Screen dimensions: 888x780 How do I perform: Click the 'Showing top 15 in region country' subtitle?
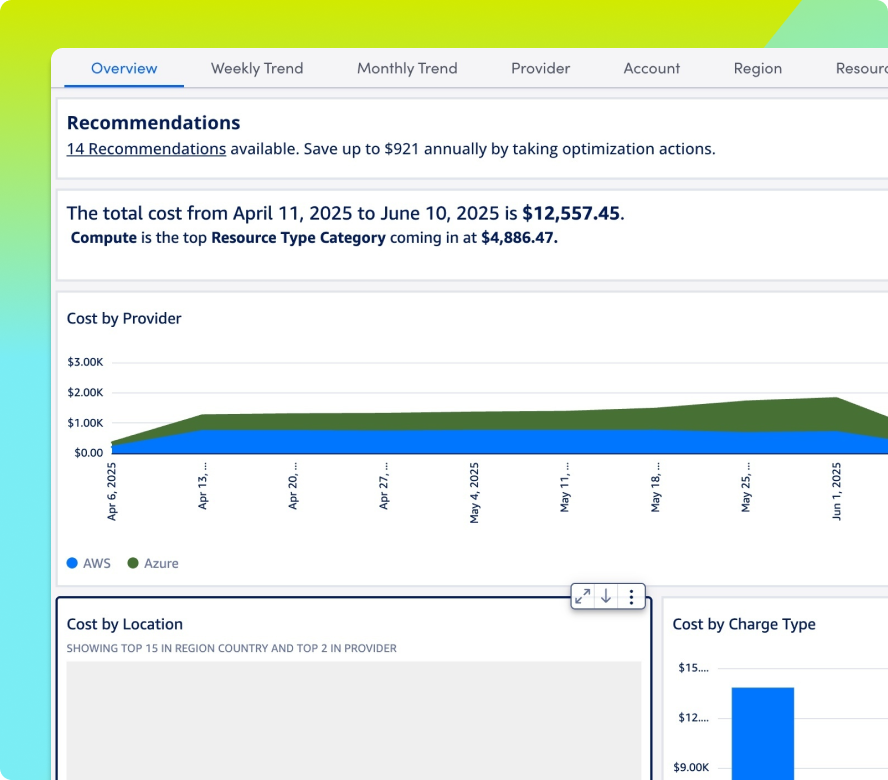[232, 648]
